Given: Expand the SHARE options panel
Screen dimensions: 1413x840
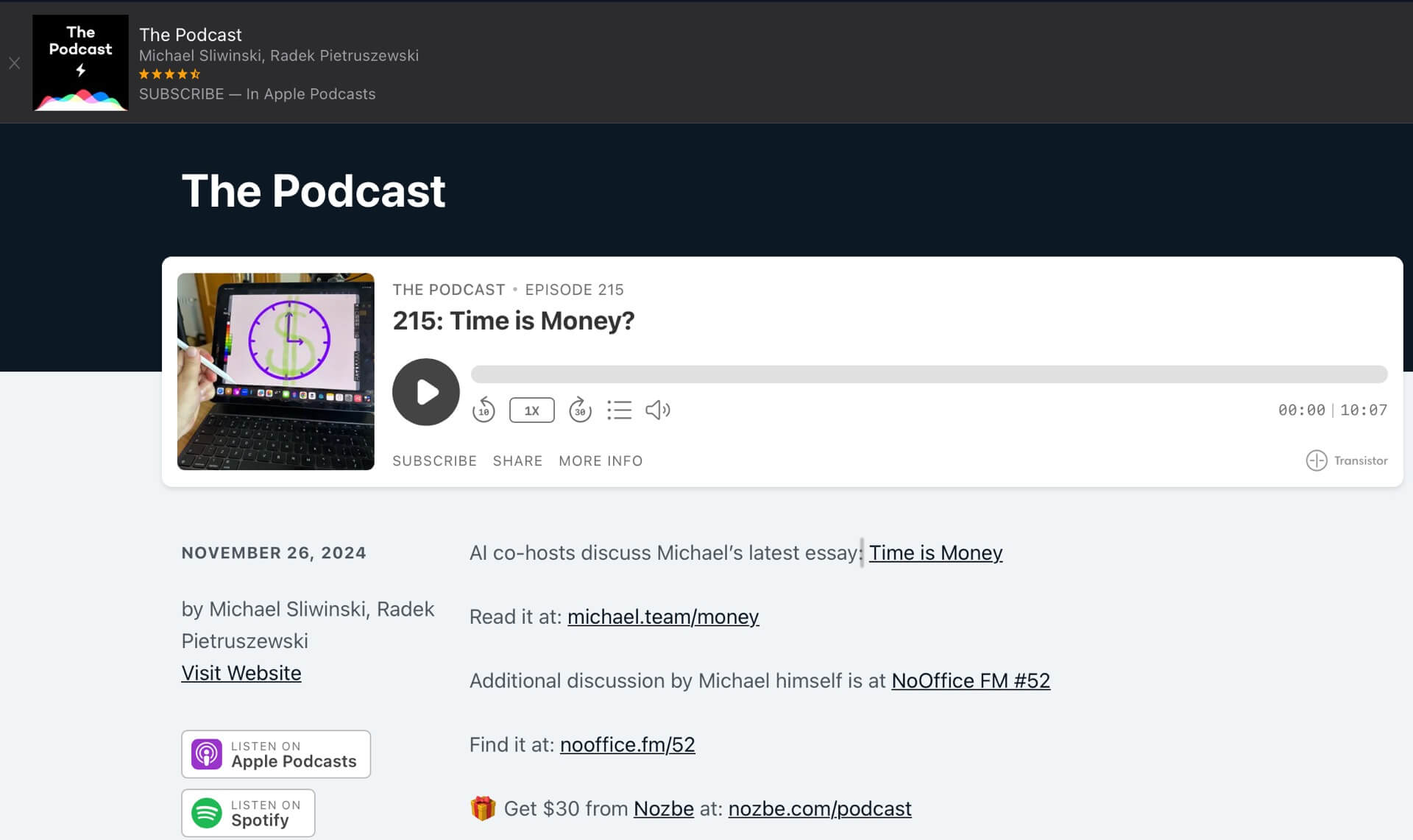Looking at the screenshot, I should pos(517,461).
